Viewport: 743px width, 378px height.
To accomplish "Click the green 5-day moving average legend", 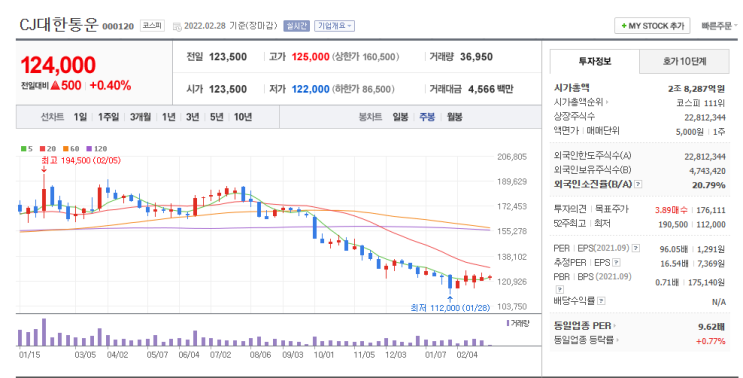I will tap(27, 149).
